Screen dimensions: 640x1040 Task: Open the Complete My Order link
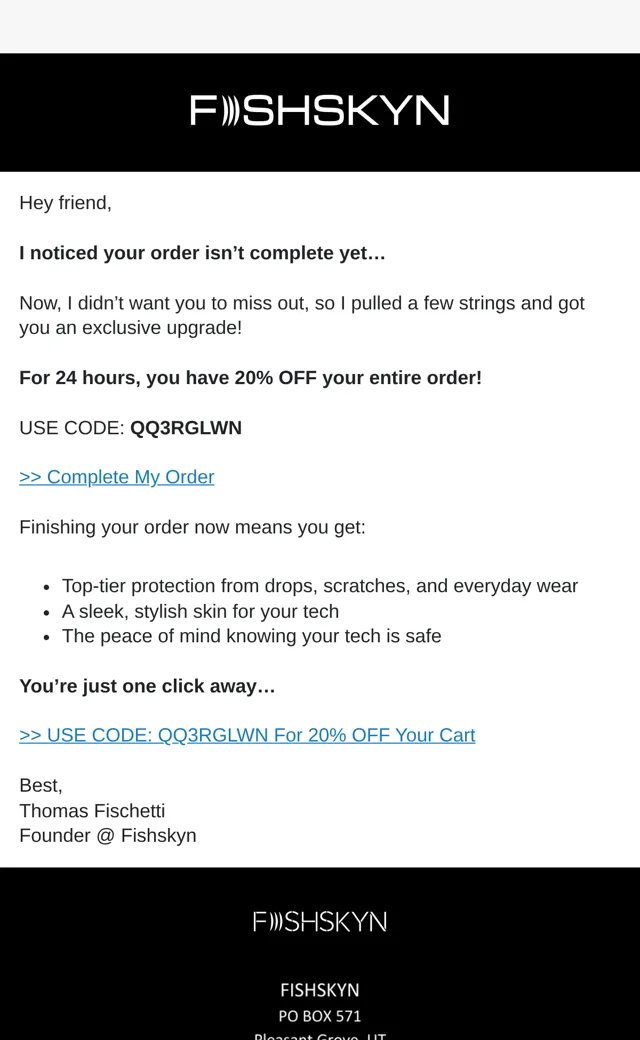[117, 477]
